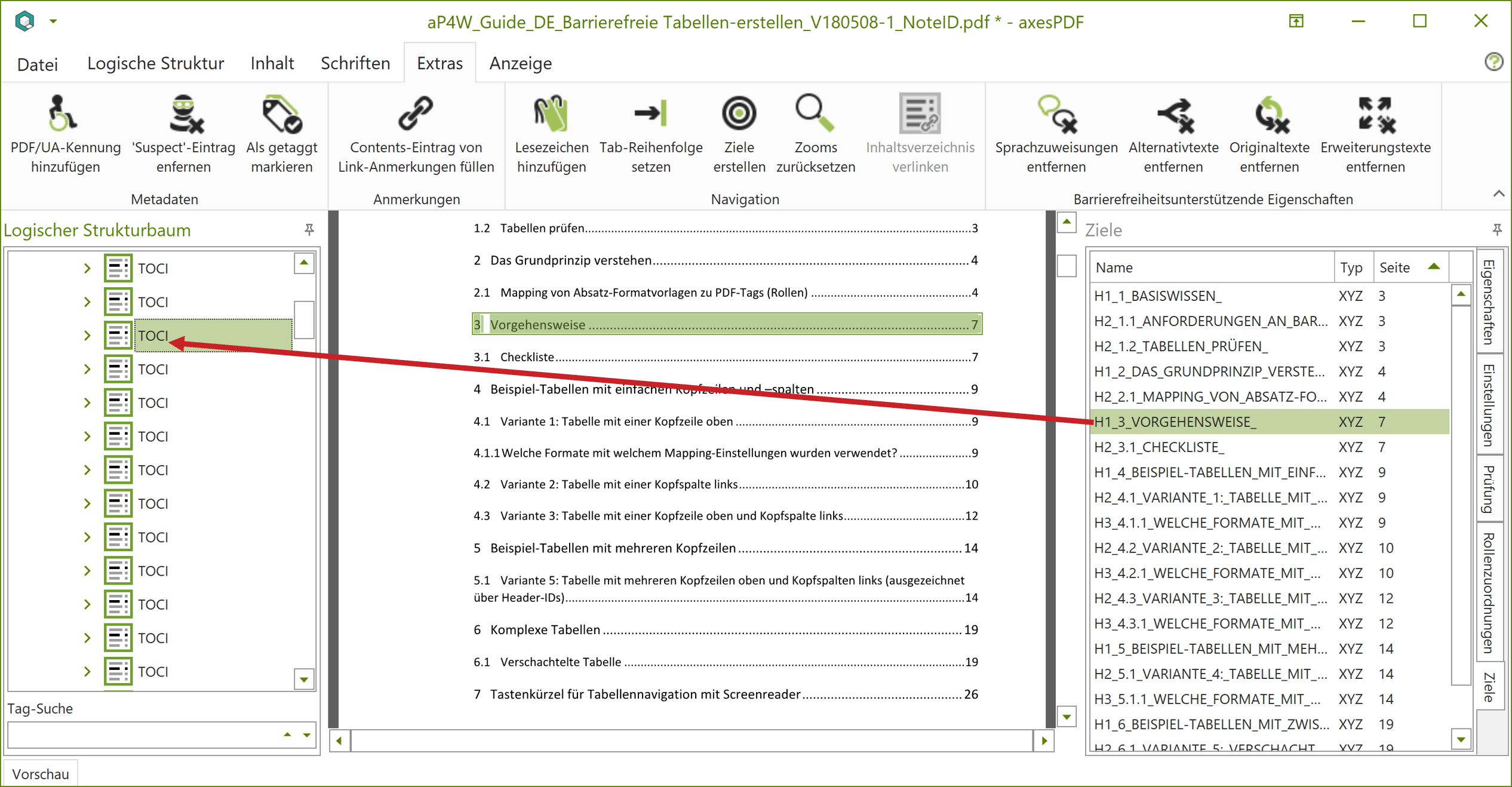Select the Extras ribbon tab
1512x787 pixels.
pyautogui.click(x=440, y=63)
